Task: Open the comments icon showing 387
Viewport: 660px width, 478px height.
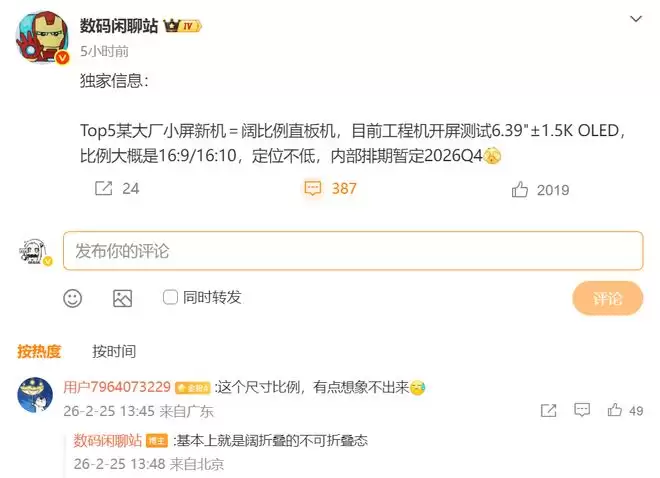Action: click(313, 188)
